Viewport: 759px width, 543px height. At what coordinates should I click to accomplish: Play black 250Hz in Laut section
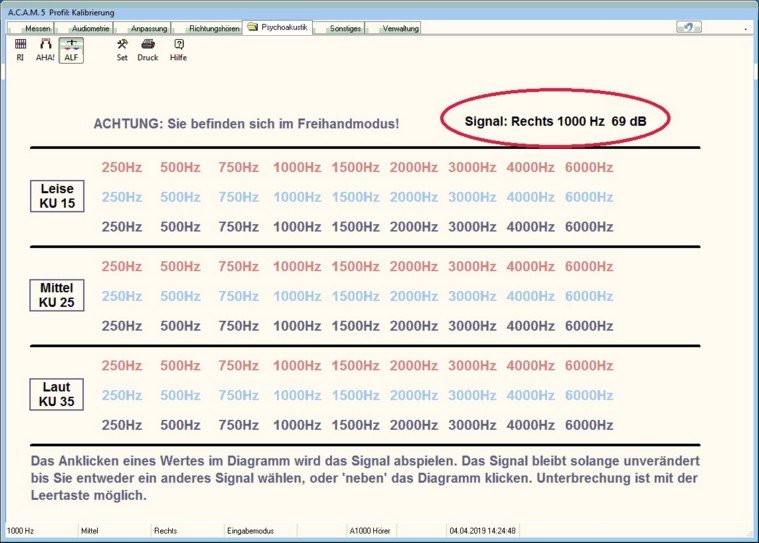pyautogui.click(x=121, y=425)
